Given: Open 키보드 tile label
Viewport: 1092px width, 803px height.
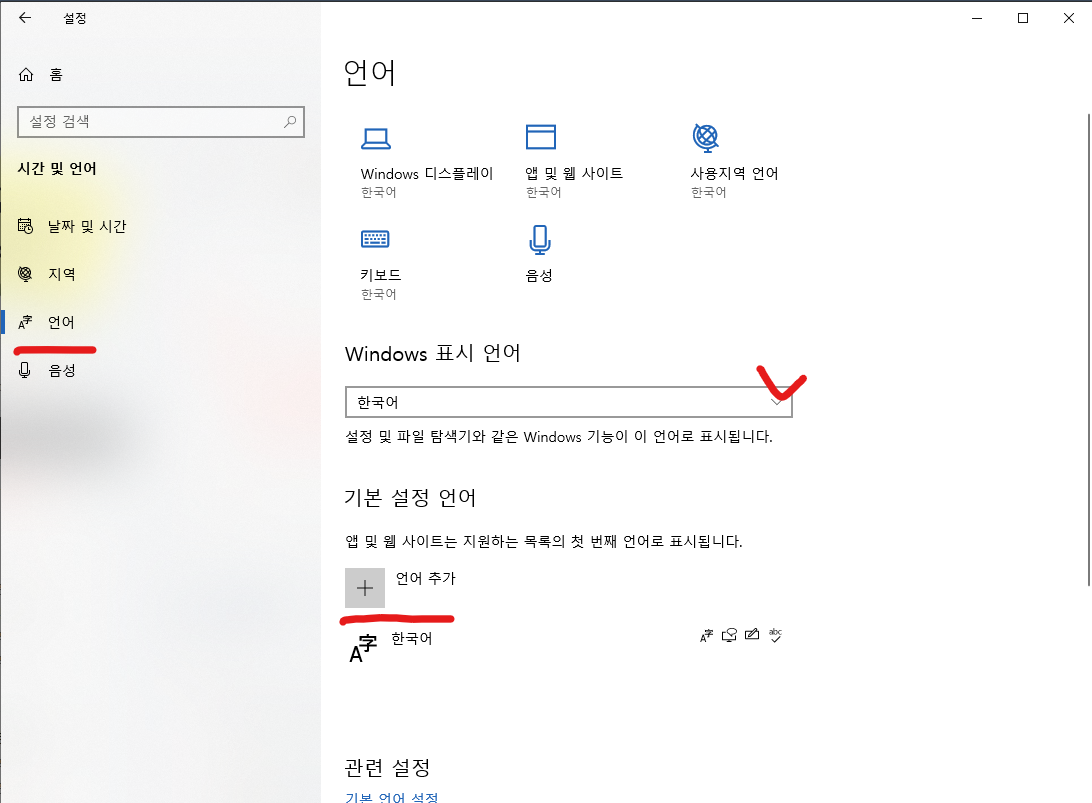Looking at the screenshot, I should pyautogui.click(x=381, y=275).
